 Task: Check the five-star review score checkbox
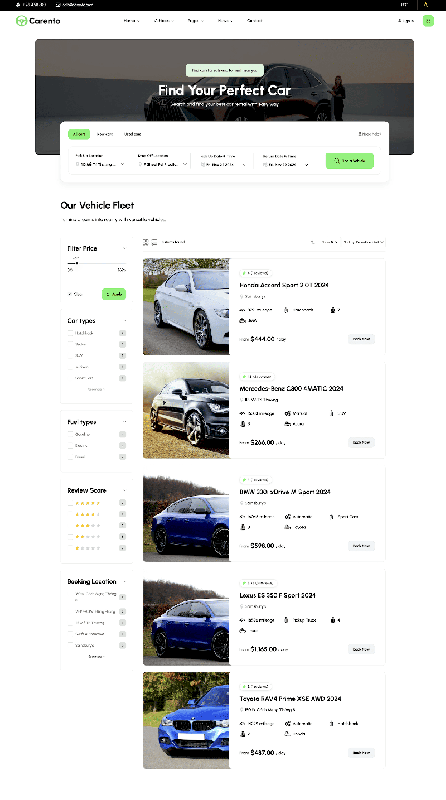(x=70, y=503)
